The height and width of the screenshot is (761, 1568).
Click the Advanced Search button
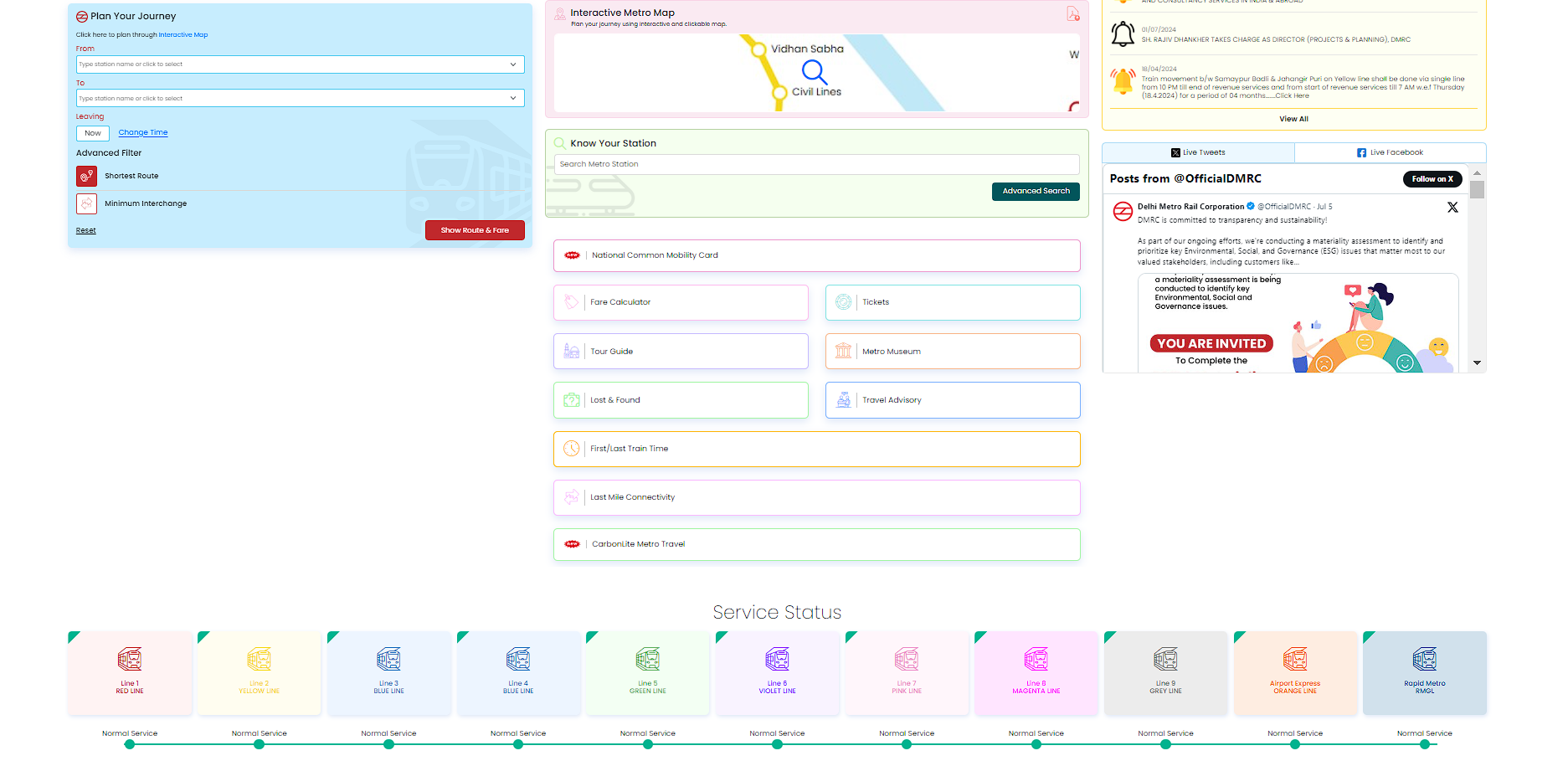pyautogui.click(x=1036, y=191)
